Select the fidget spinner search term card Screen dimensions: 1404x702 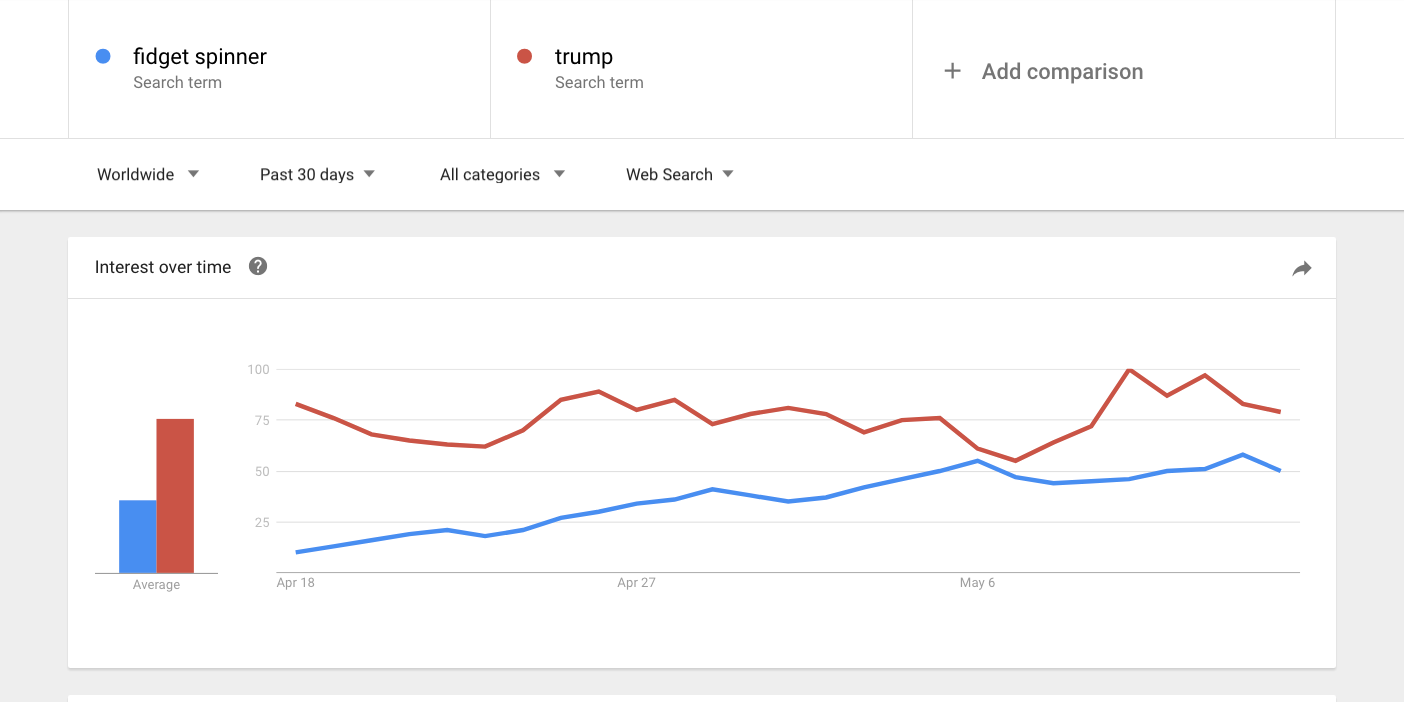click(x=278, y=68)
